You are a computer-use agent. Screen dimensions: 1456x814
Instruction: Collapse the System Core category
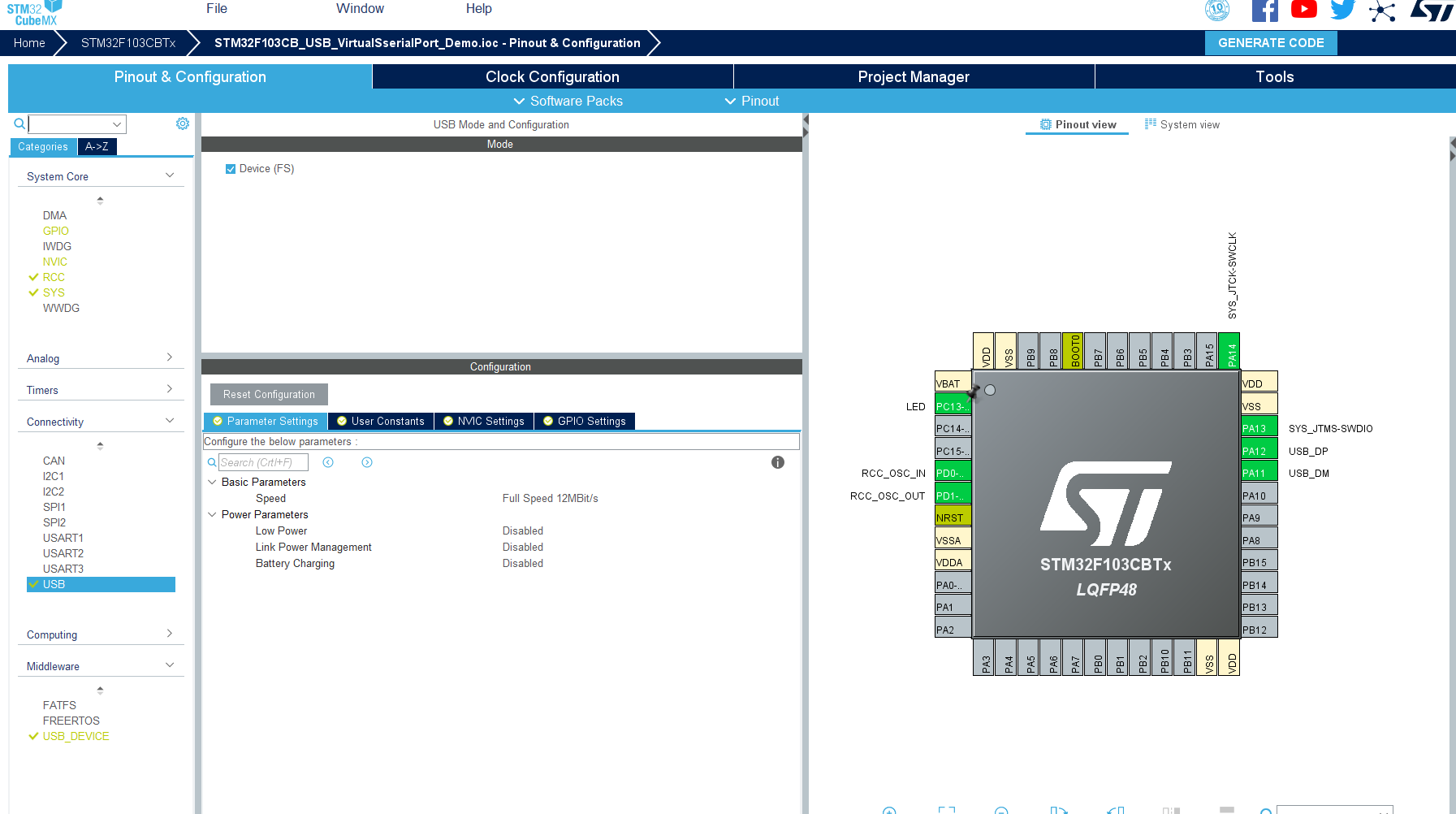click(170, 175)
